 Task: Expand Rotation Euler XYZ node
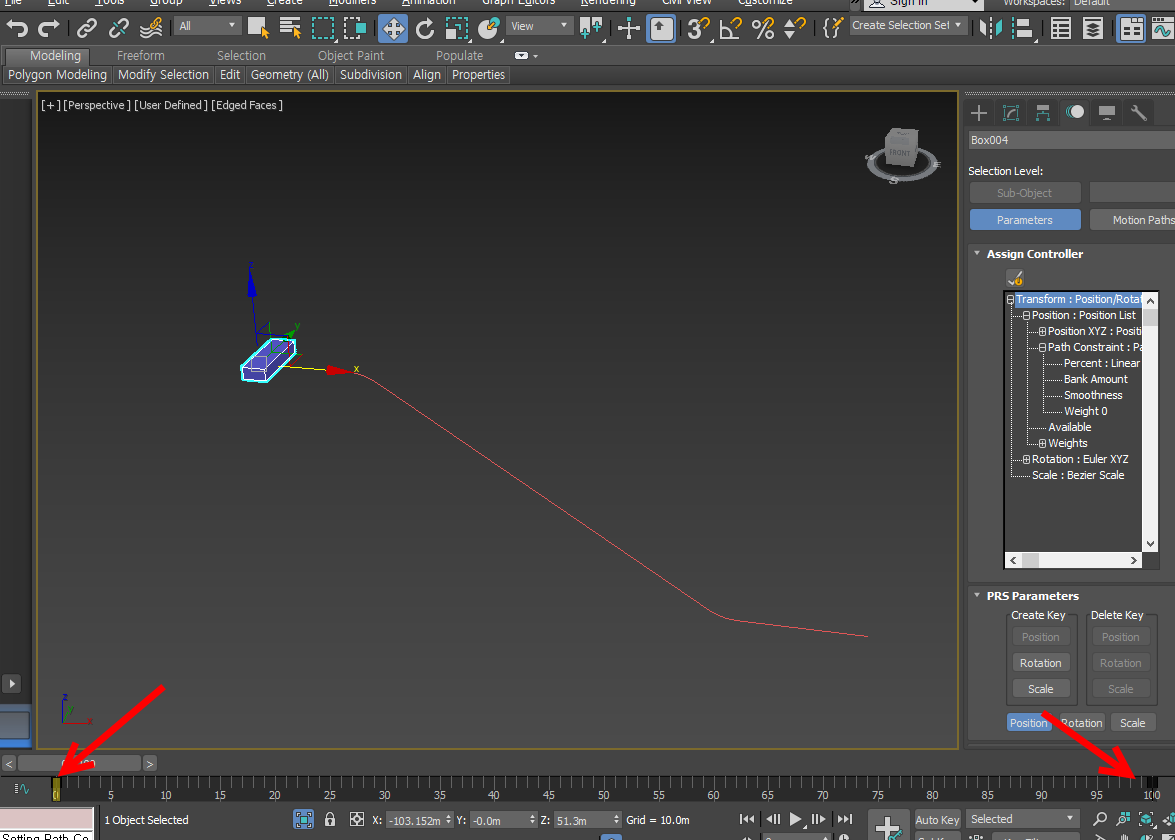point(1026,459)
